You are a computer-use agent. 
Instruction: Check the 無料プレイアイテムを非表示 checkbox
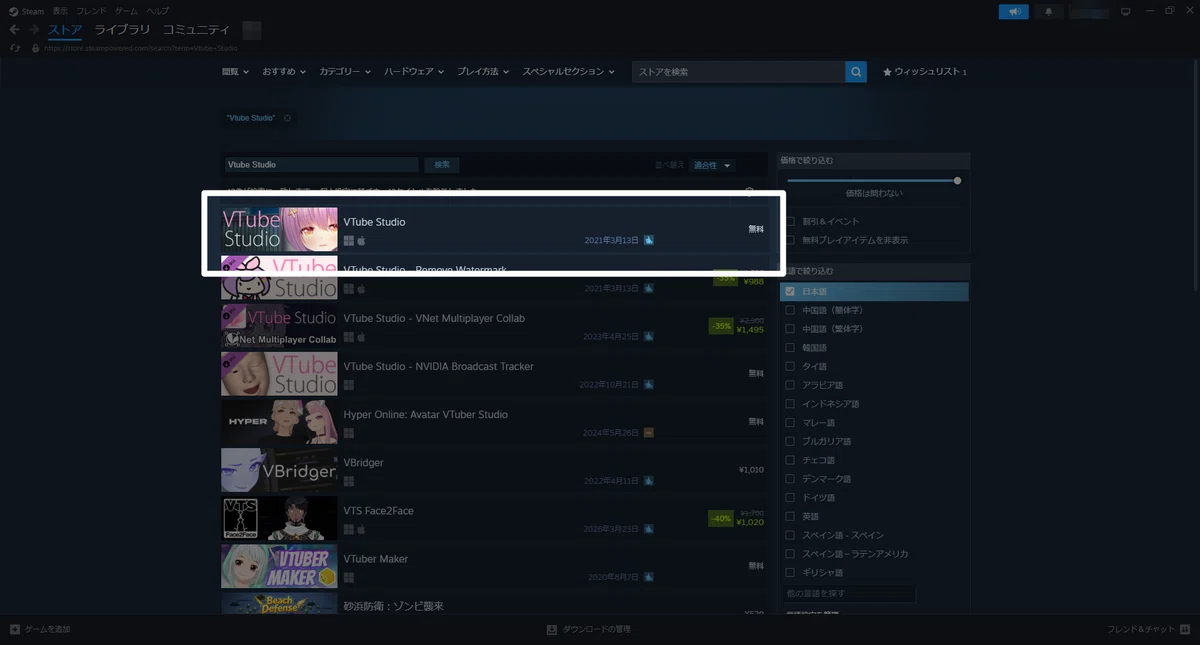[791, 240]
